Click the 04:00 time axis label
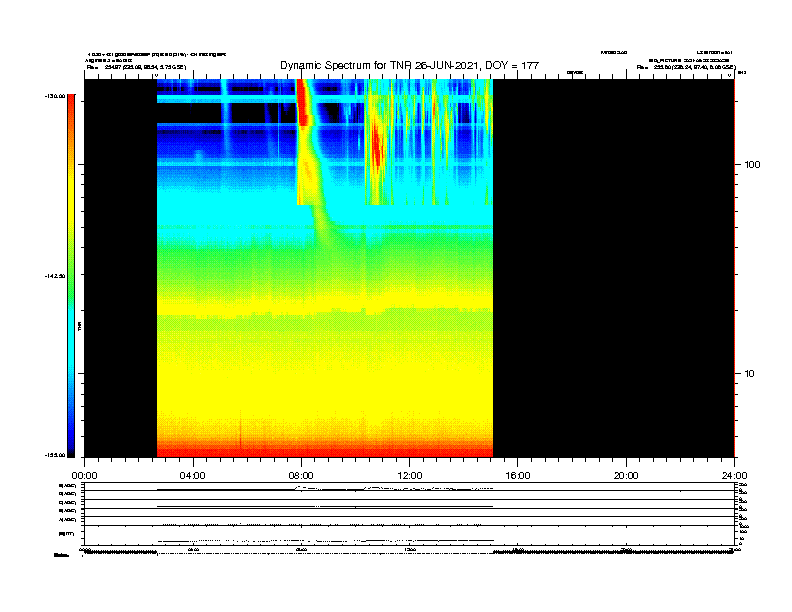This screenshot has width=792, height=612. pos(193,476)
